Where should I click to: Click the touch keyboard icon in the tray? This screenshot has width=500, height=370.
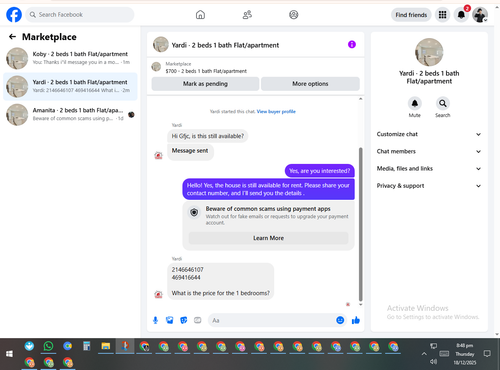click(444, 354)
